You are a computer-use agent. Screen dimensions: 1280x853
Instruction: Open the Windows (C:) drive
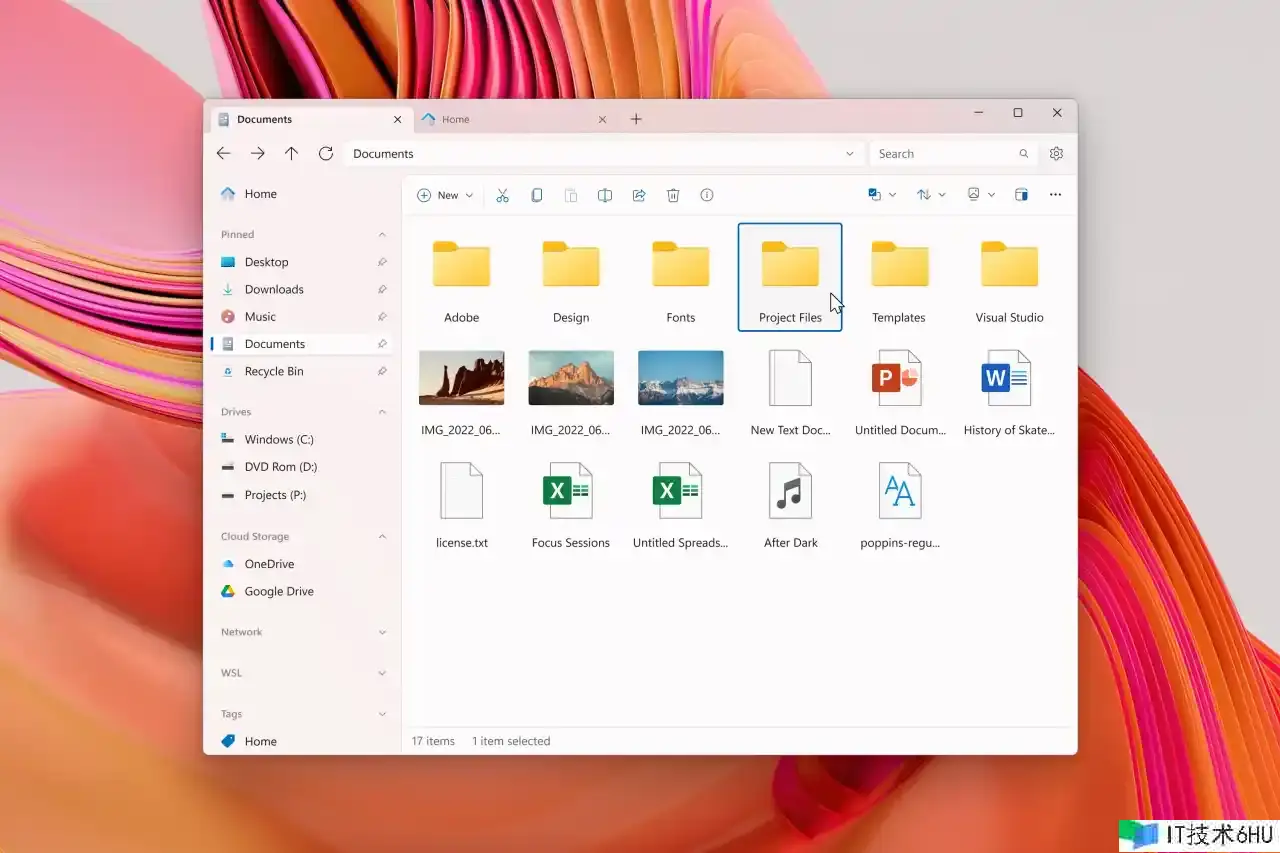(302, 439)
